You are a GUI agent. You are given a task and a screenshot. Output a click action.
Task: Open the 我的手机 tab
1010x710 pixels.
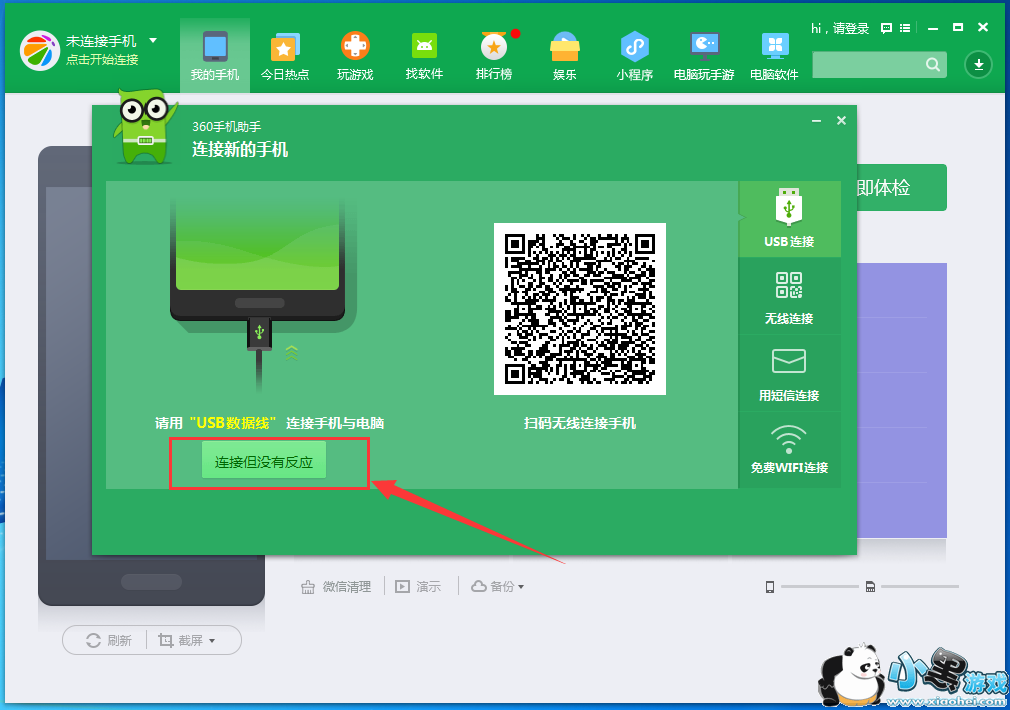[214, 56]
